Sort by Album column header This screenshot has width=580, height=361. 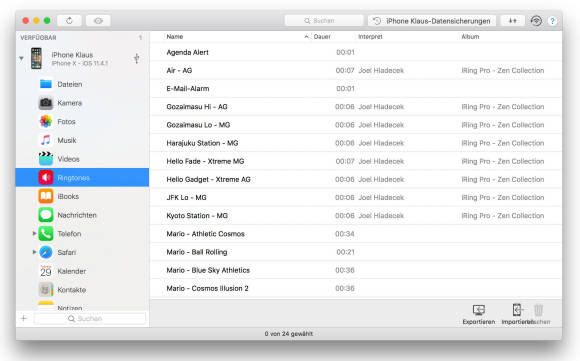470,37
